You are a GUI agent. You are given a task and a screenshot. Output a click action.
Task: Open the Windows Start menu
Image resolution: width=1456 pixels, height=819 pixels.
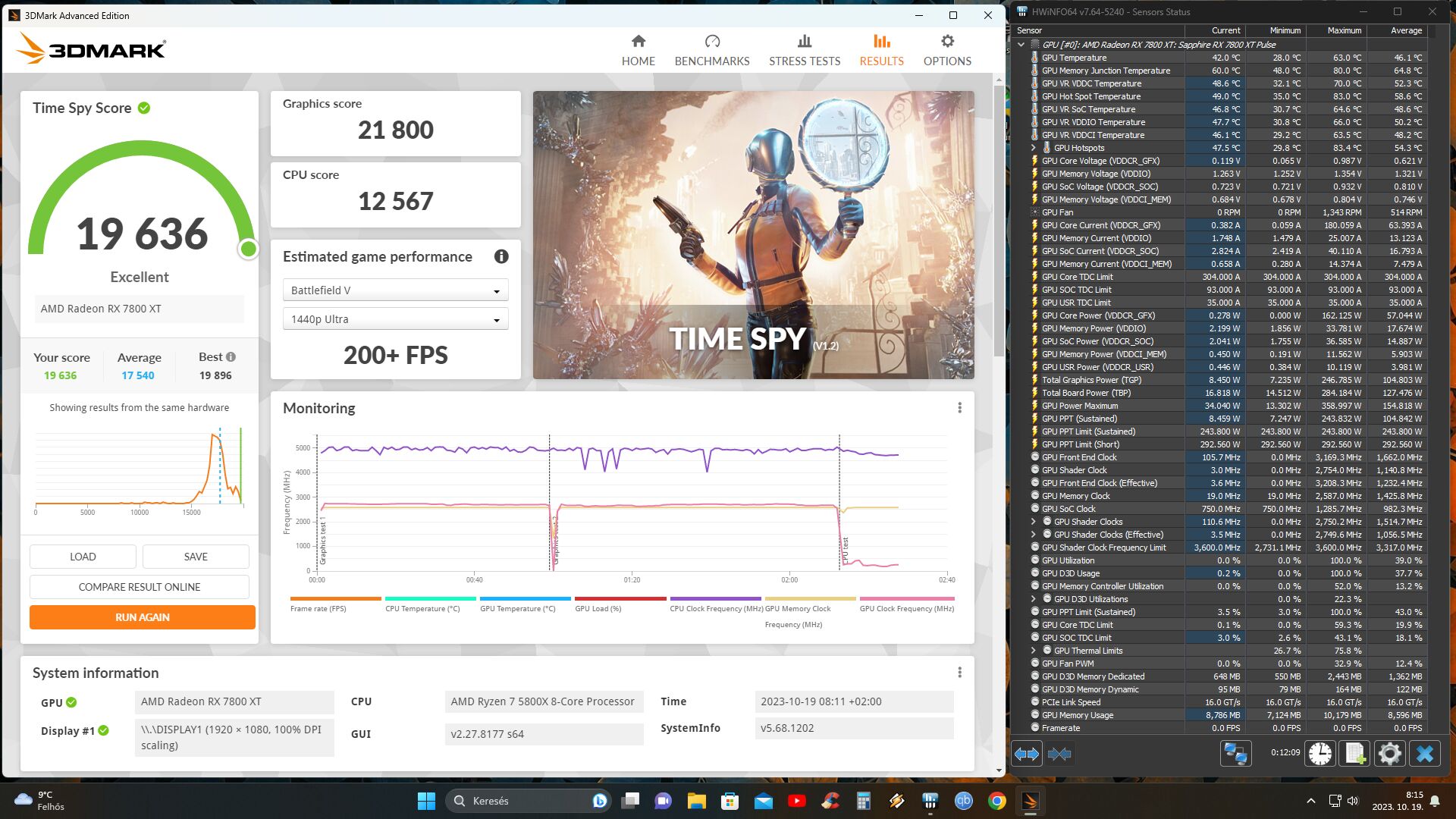click(x=426, y=801)
